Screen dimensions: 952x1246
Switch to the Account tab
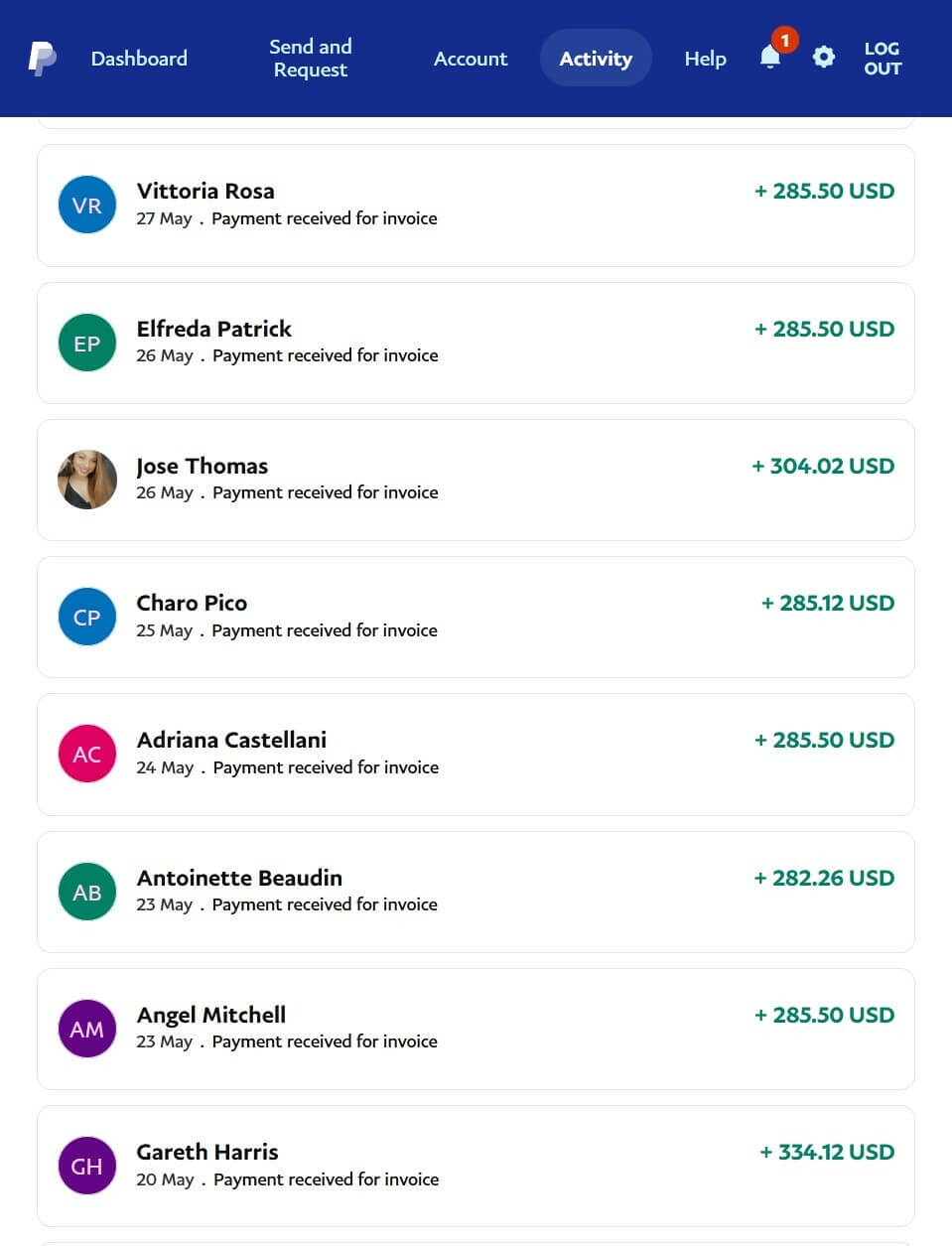click(x=471, y=59)
